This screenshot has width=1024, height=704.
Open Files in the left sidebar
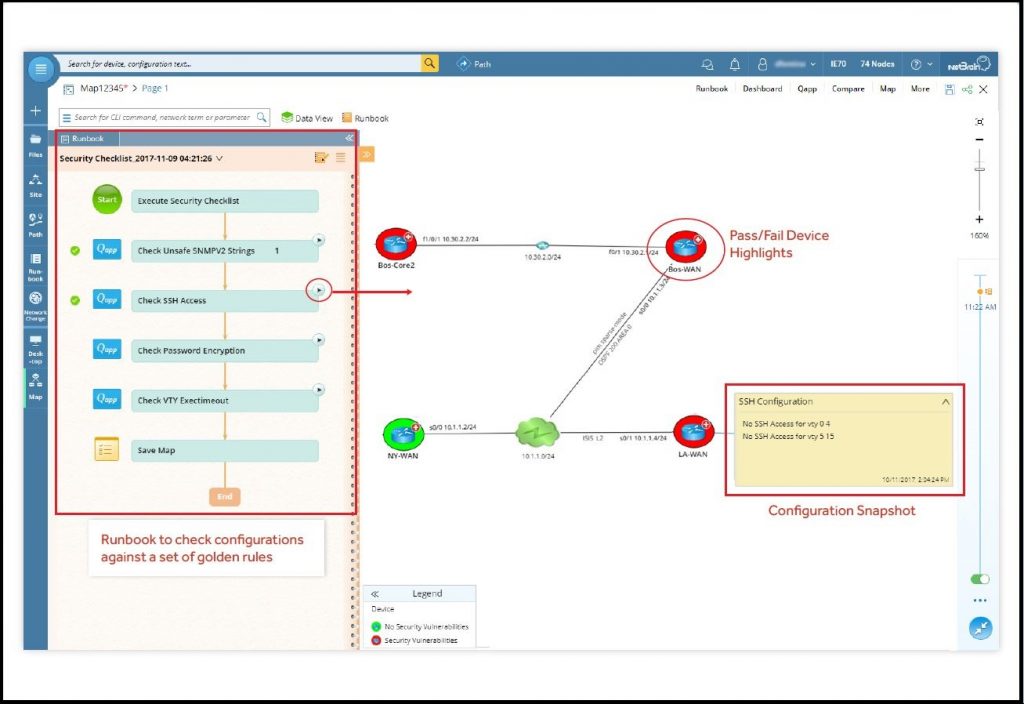coord(35,145)
